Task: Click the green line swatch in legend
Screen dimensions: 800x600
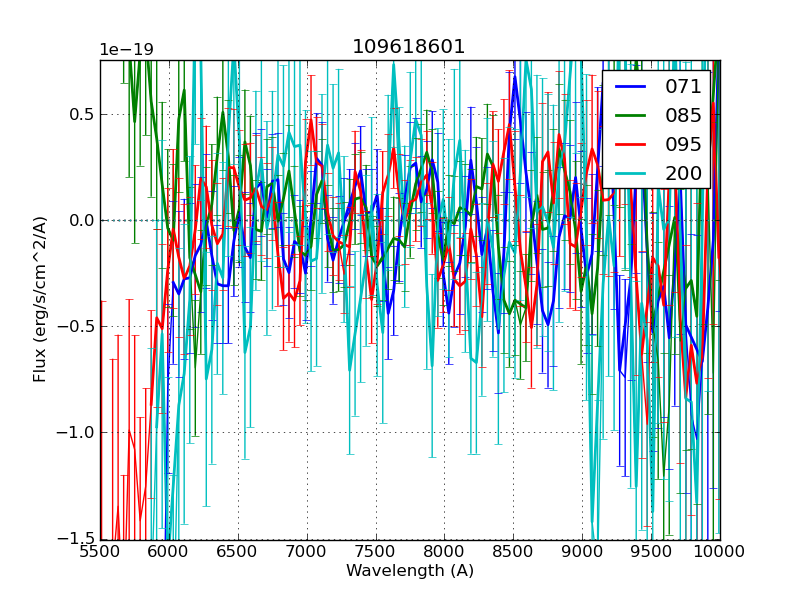Action: [x=632, y=115]
